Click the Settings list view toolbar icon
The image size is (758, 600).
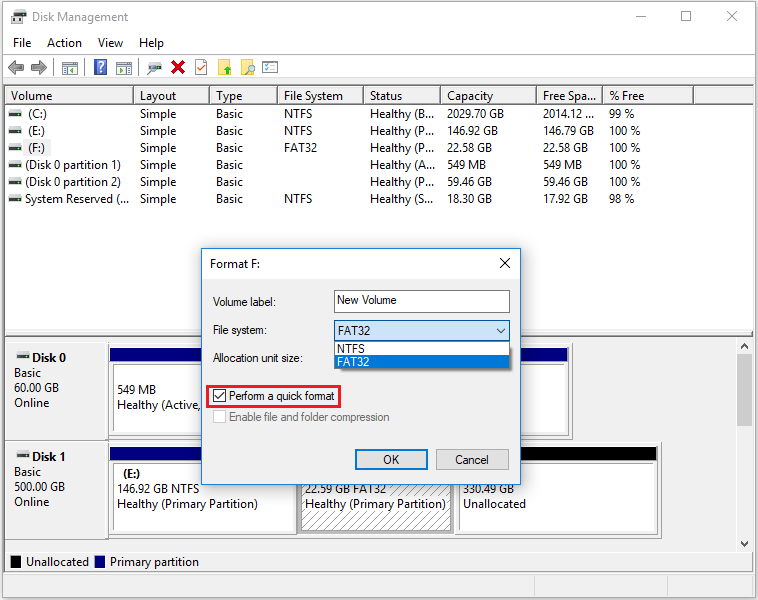(x=270, y=67)
